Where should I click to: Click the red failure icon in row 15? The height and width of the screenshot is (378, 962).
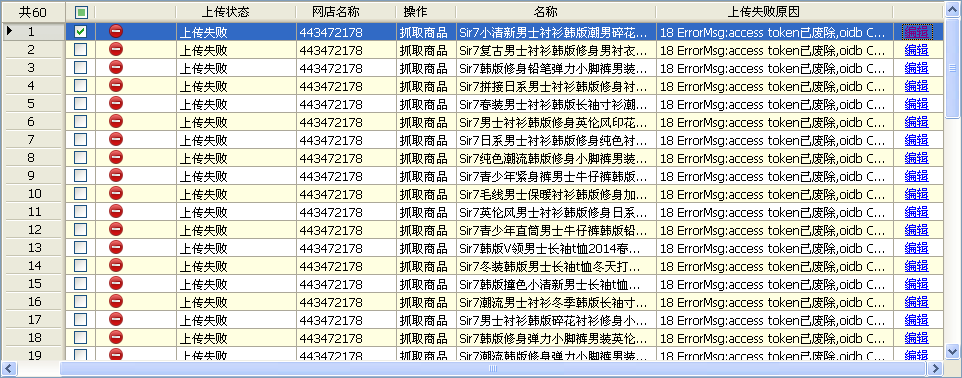[116, 284]
